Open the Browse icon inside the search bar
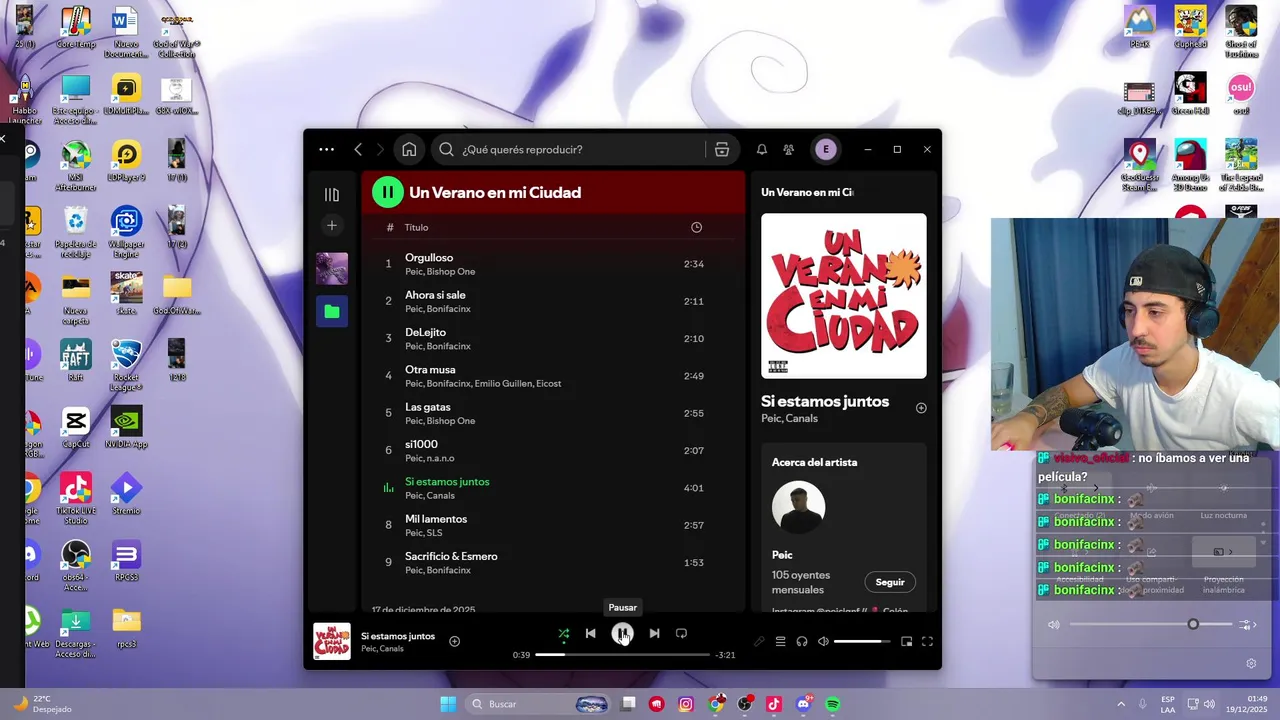 [722, 150]
